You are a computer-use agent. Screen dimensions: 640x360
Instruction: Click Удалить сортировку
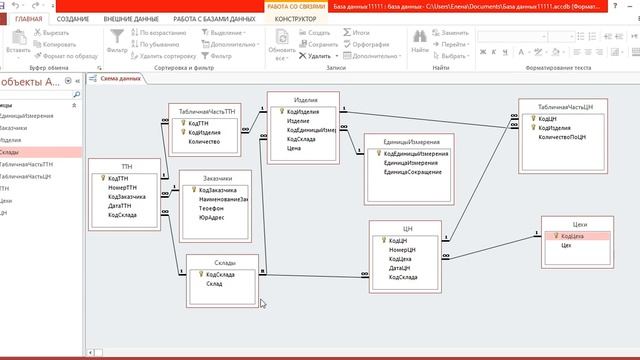[x=163, y=56]
